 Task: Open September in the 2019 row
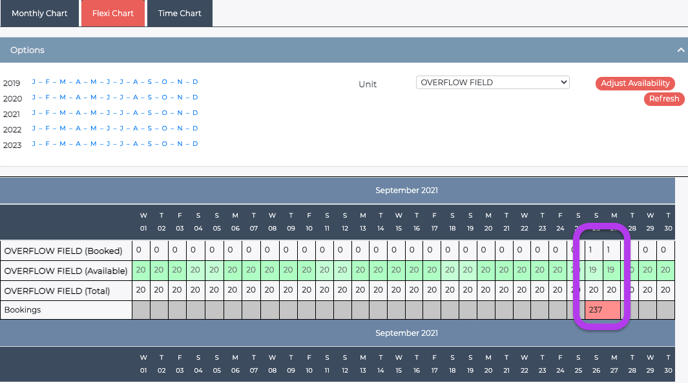click(x=150, y=82)
